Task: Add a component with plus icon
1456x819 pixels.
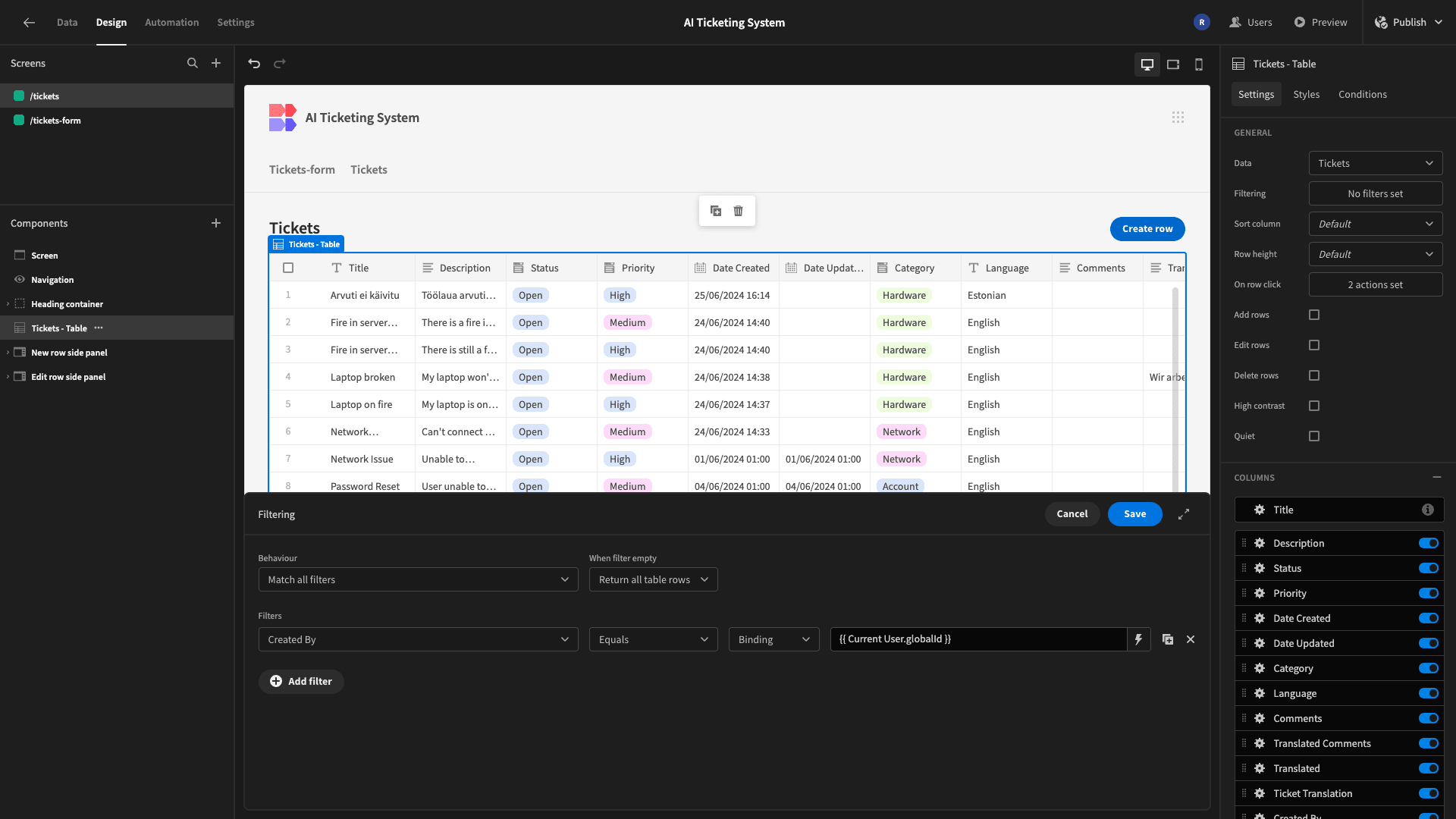Action: point(216,223)
